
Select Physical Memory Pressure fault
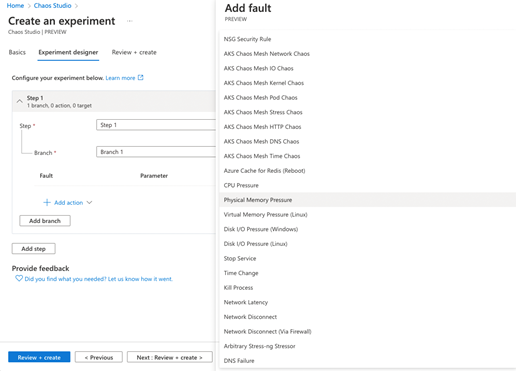[368, 200]
